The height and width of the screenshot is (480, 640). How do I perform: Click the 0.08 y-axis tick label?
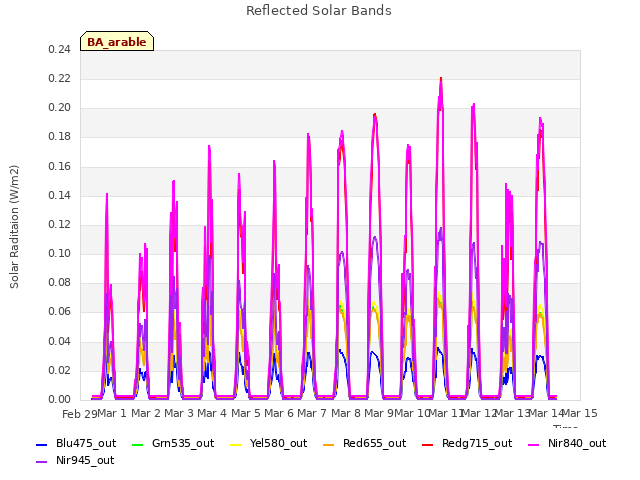60,282
